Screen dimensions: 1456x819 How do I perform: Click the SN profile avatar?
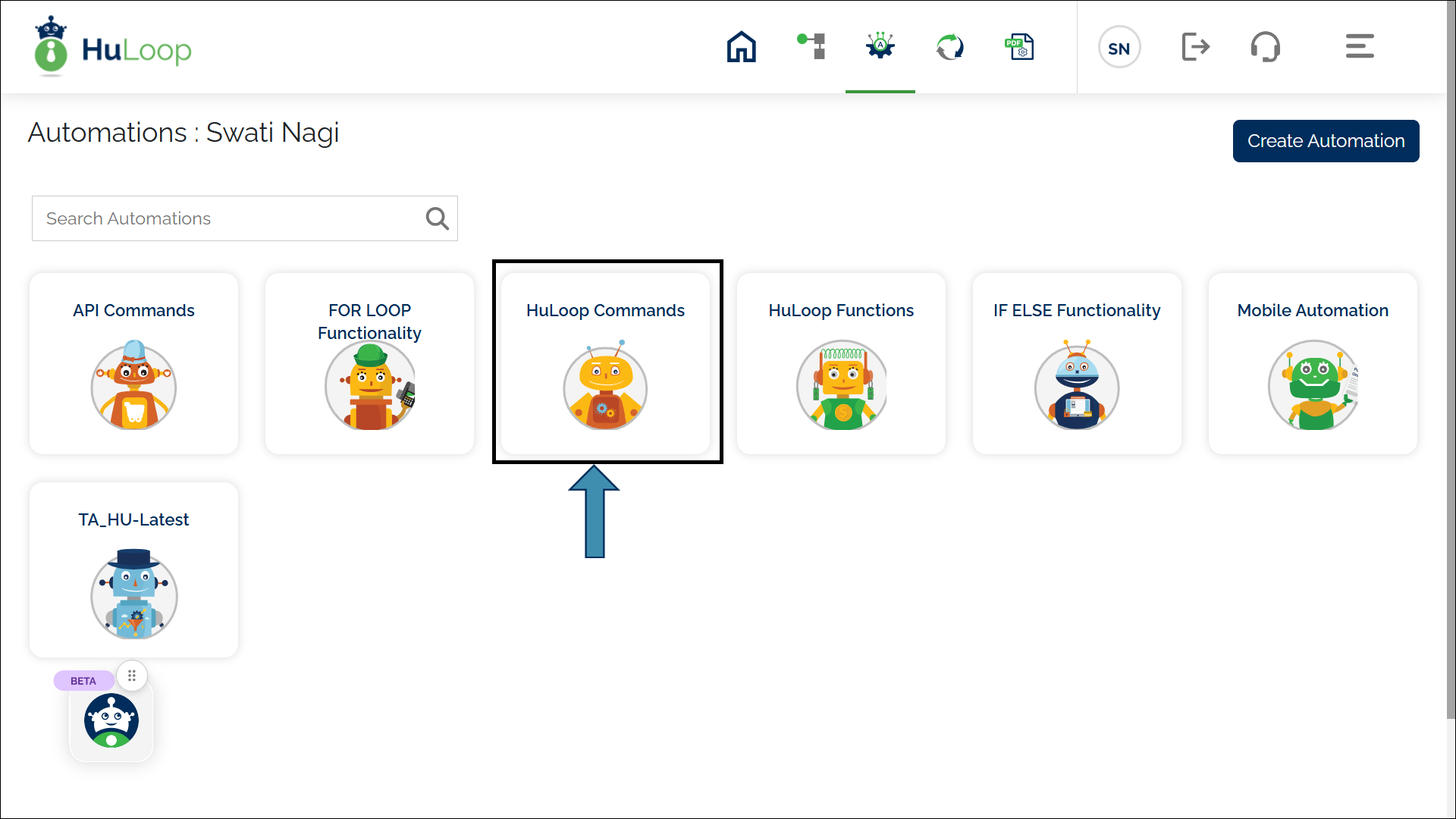click(1119, 47)
